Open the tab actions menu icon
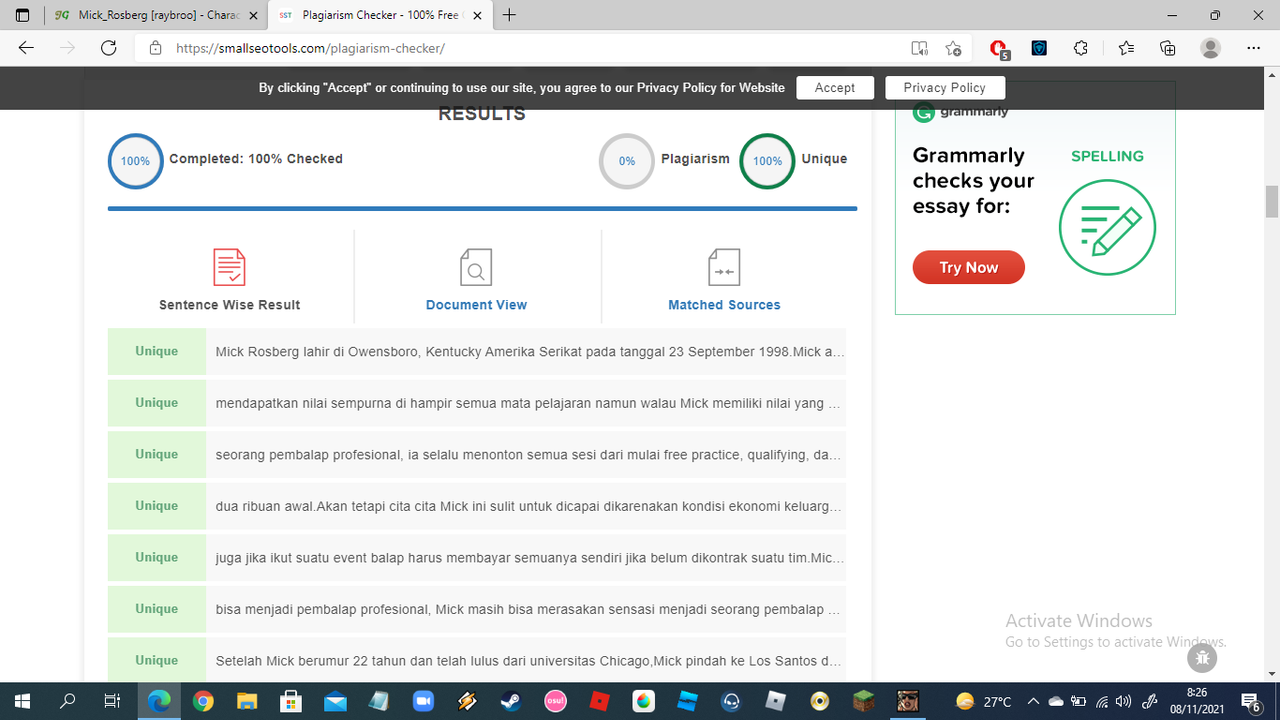The width and height of the screenshot is (1280, 720). point(22,15)
